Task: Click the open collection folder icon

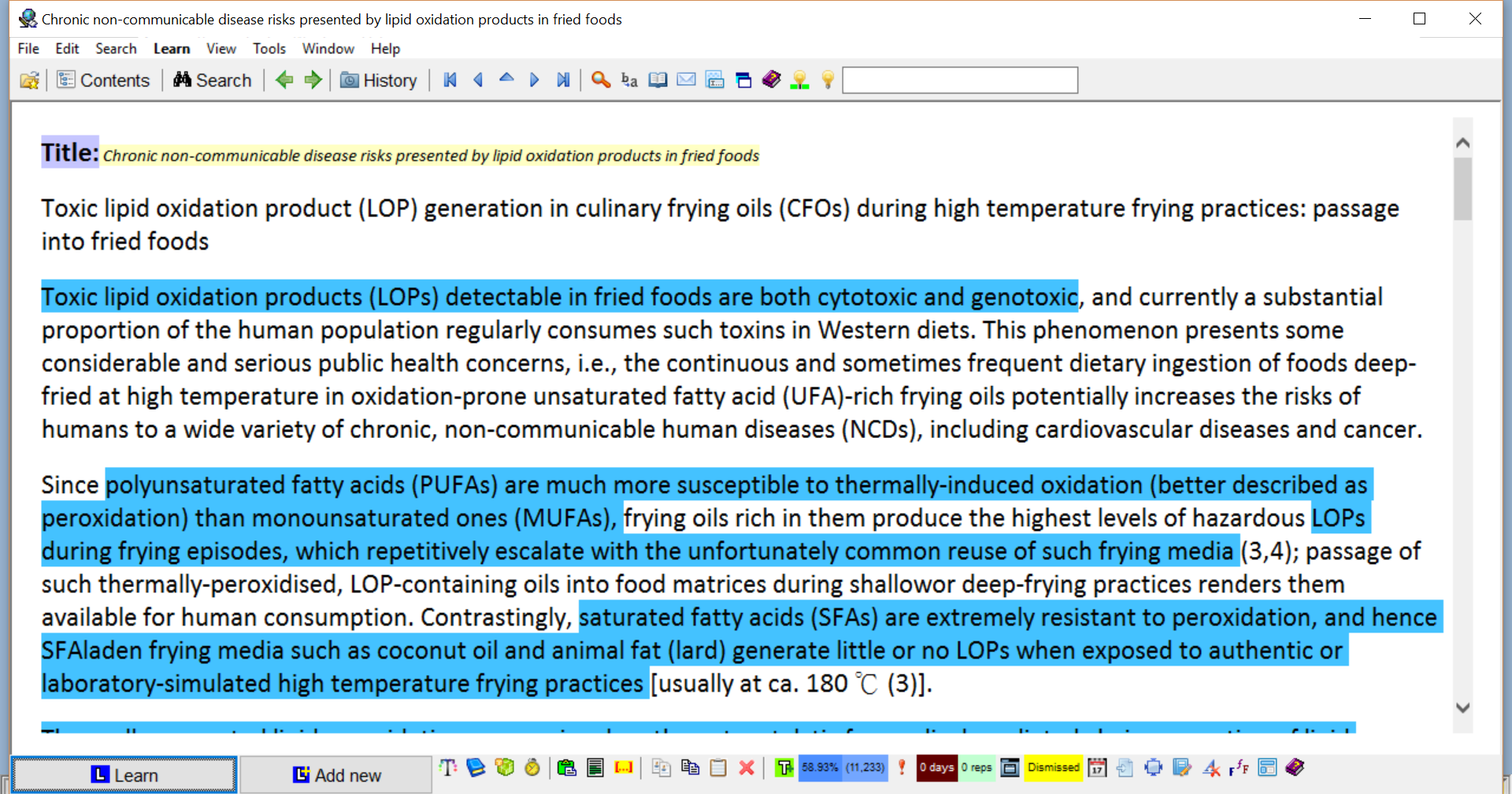Action: [29, 80]
